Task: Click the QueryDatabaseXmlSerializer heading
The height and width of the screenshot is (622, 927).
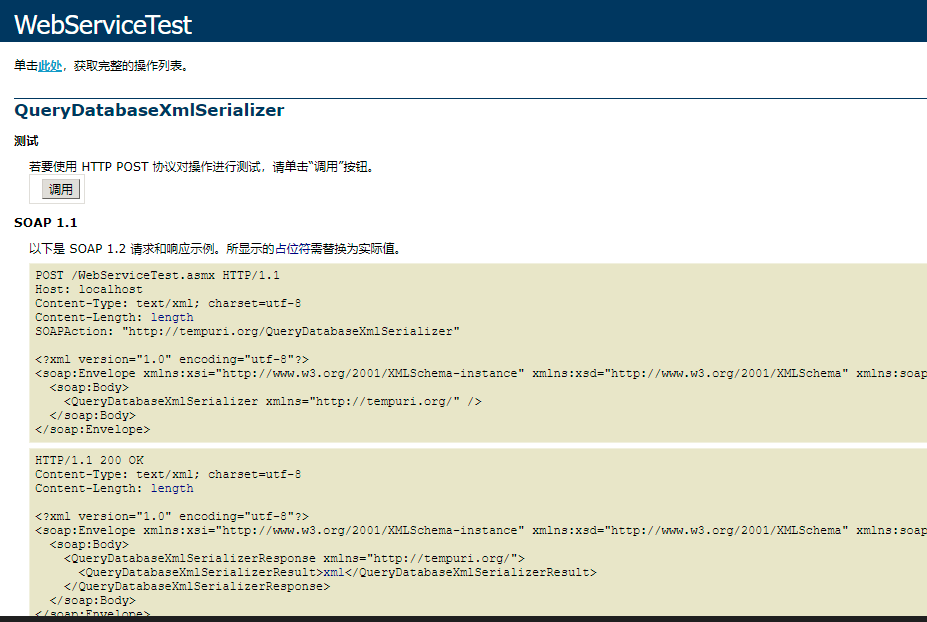Action: point(149,110)
